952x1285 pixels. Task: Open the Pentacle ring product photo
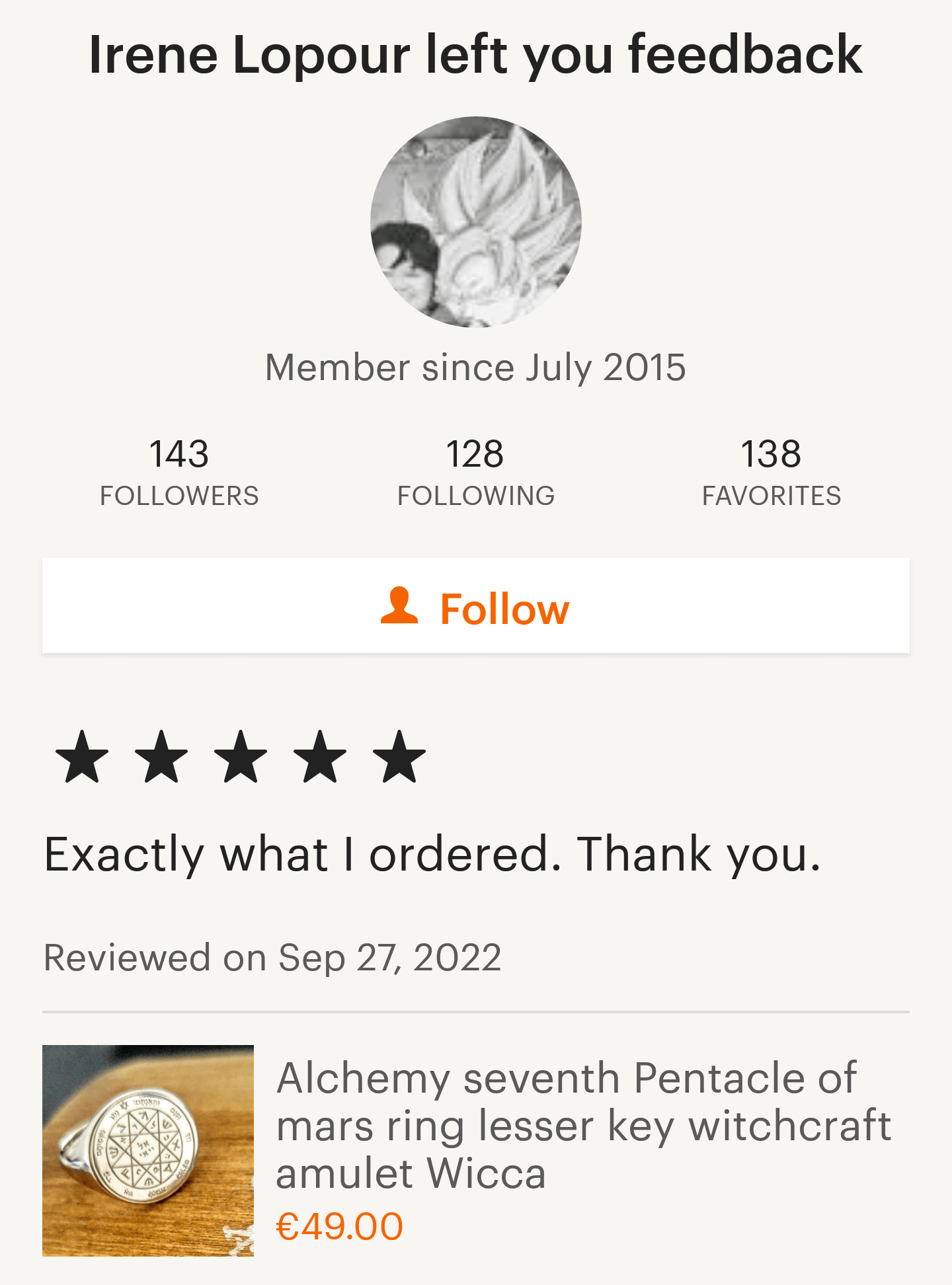148,1150
